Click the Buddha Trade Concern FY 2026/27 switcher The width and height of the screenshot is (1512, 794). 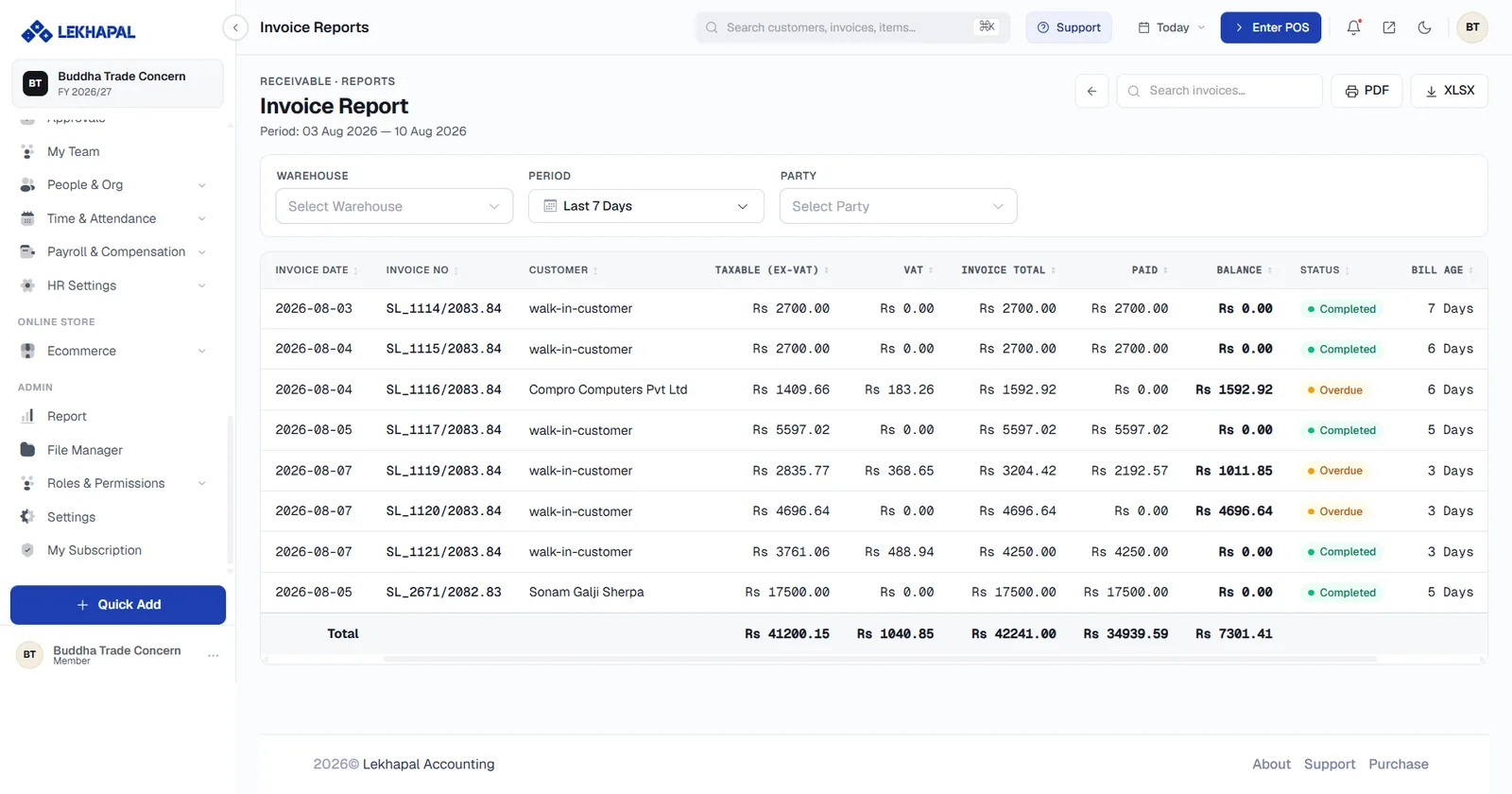coord(117,83)
